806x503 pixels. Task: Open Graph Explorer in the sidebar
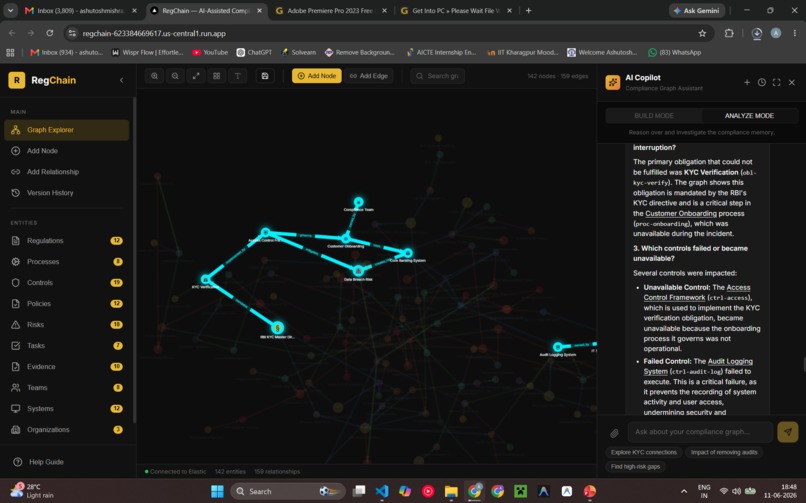[66, 130]
